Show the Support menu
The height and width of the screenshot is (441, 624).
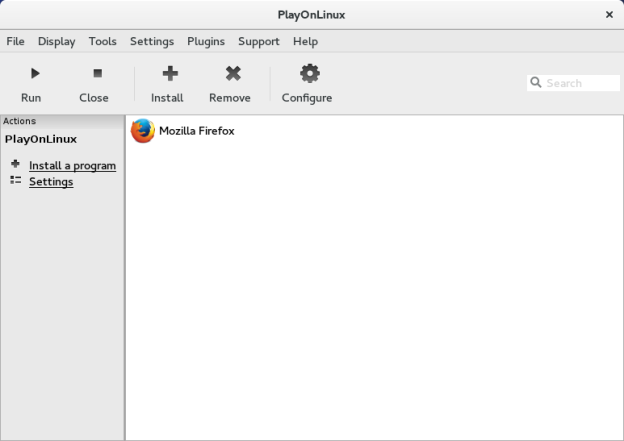coord(258,41)
